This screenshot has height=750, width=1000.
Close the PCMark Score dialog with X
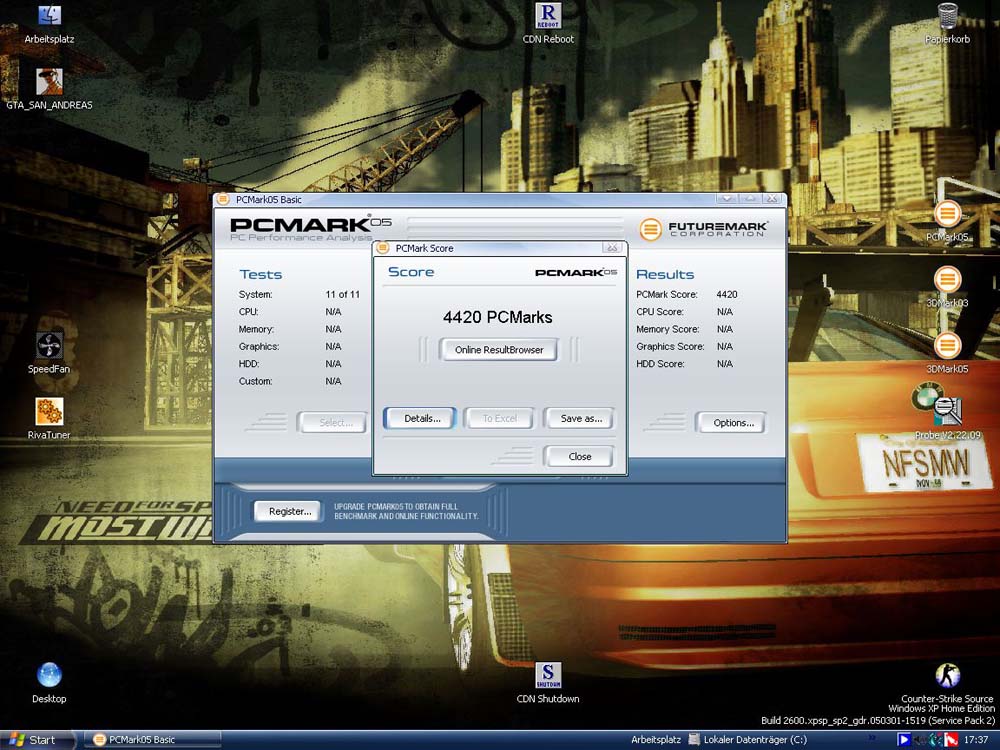[x=612, y=248]
